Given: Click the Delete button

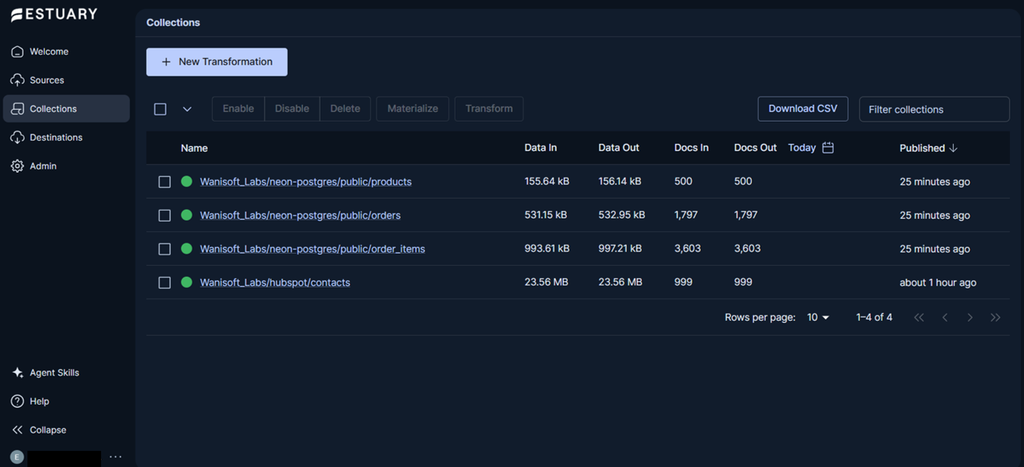Looking at the screenshot, I should click(345, 109).
